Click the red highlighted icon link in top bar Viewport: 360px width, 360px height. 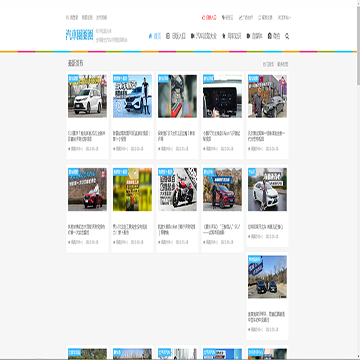click(x=209, y=18)
